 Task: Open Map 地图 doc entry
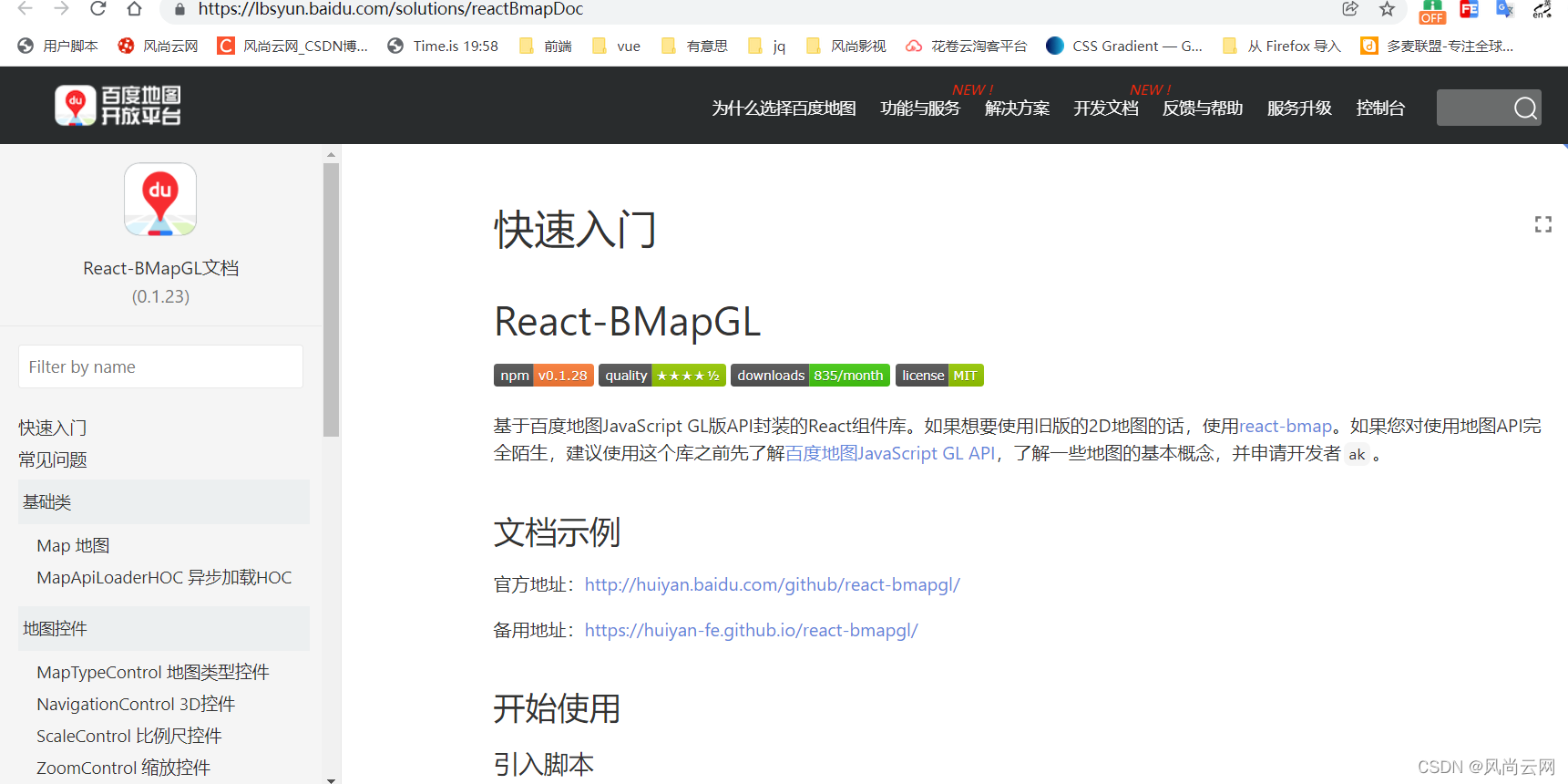coord(73,545)
